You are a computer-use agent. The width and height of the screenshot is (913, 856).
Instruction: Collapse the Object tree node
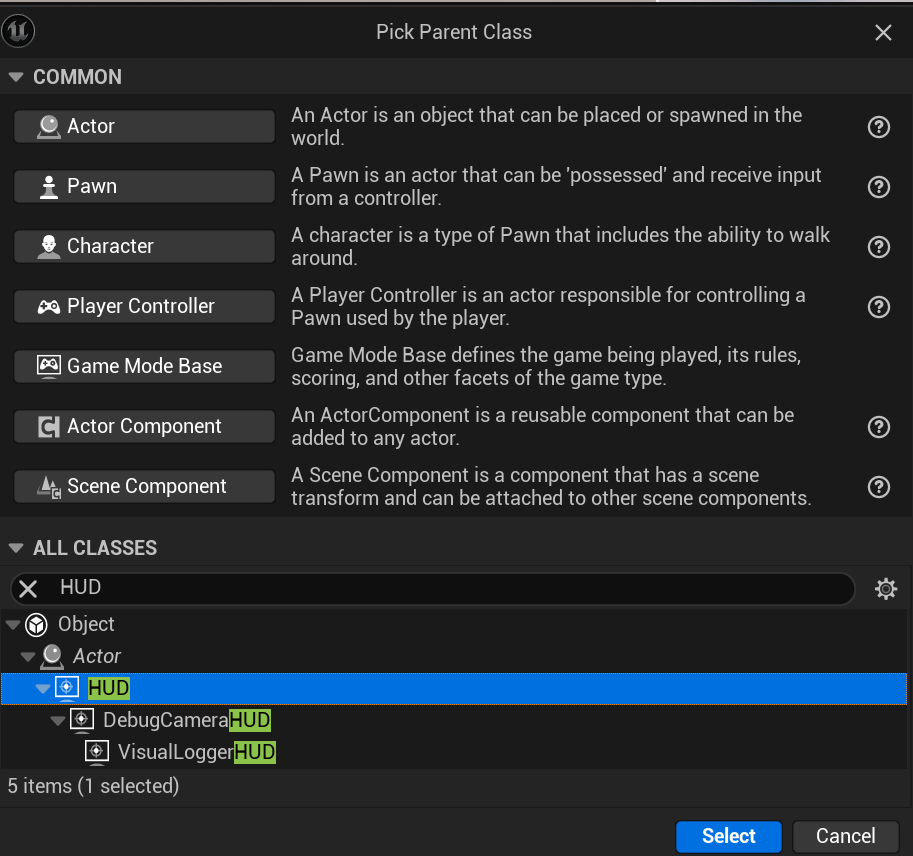(13, 625)
